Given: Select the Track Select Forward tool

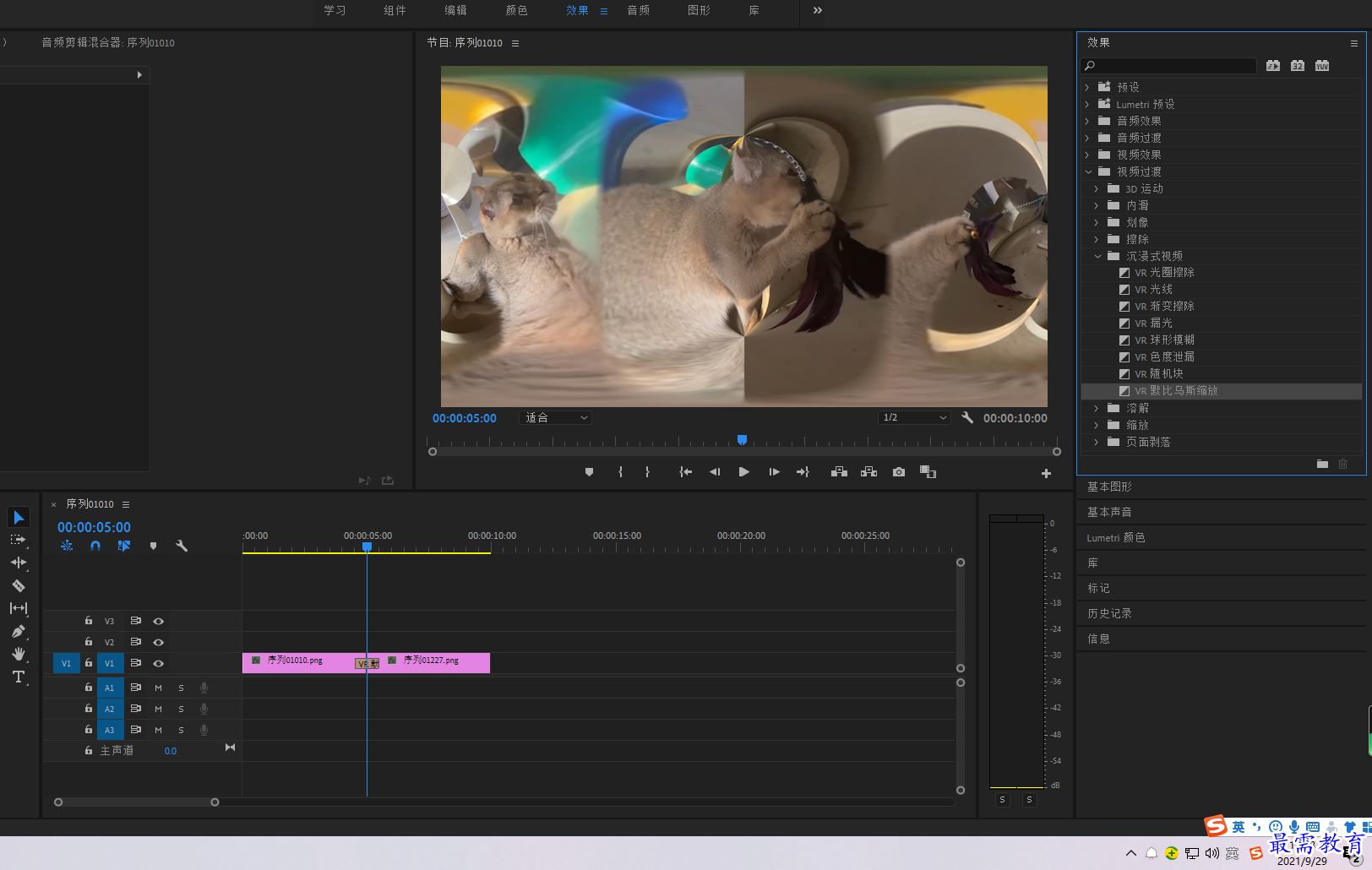Looking at the screenshot, I should (x=19, y=540).
